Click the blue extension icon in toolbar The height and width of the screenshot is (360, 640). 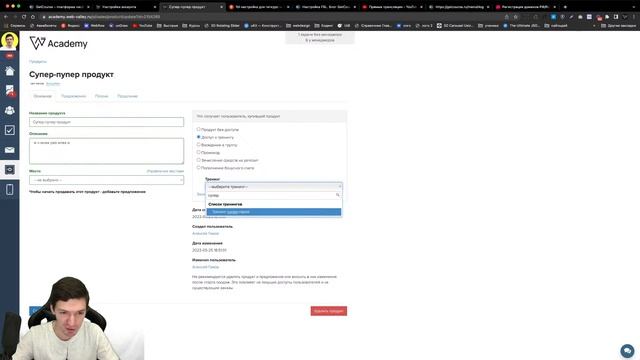553,17
